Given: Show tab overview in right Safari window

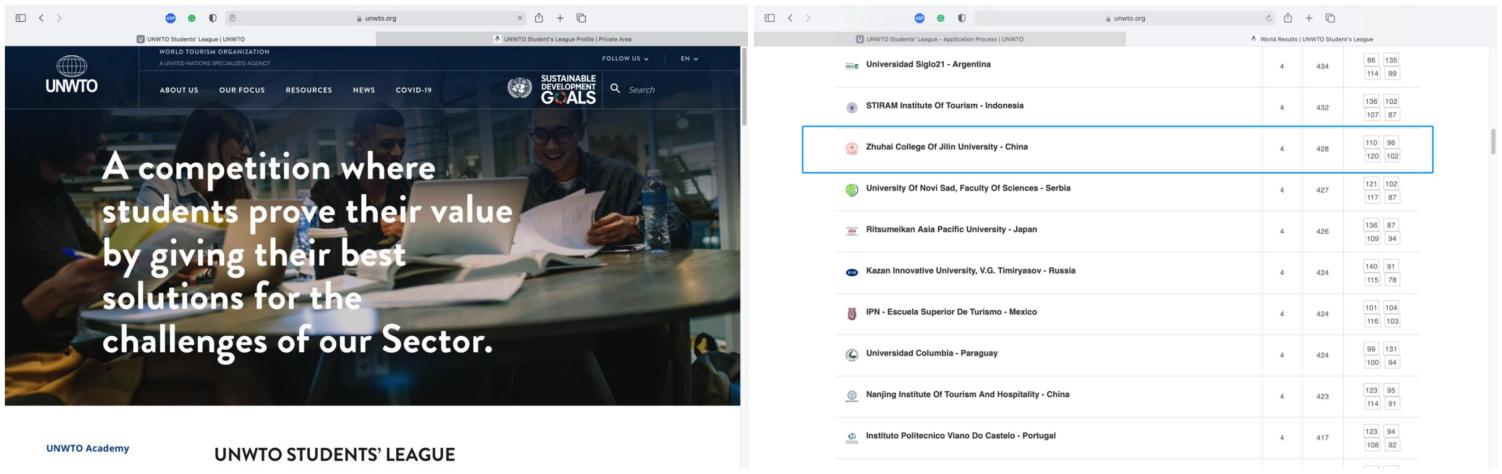Looking at the screenshot, I should click(1331, 18).
